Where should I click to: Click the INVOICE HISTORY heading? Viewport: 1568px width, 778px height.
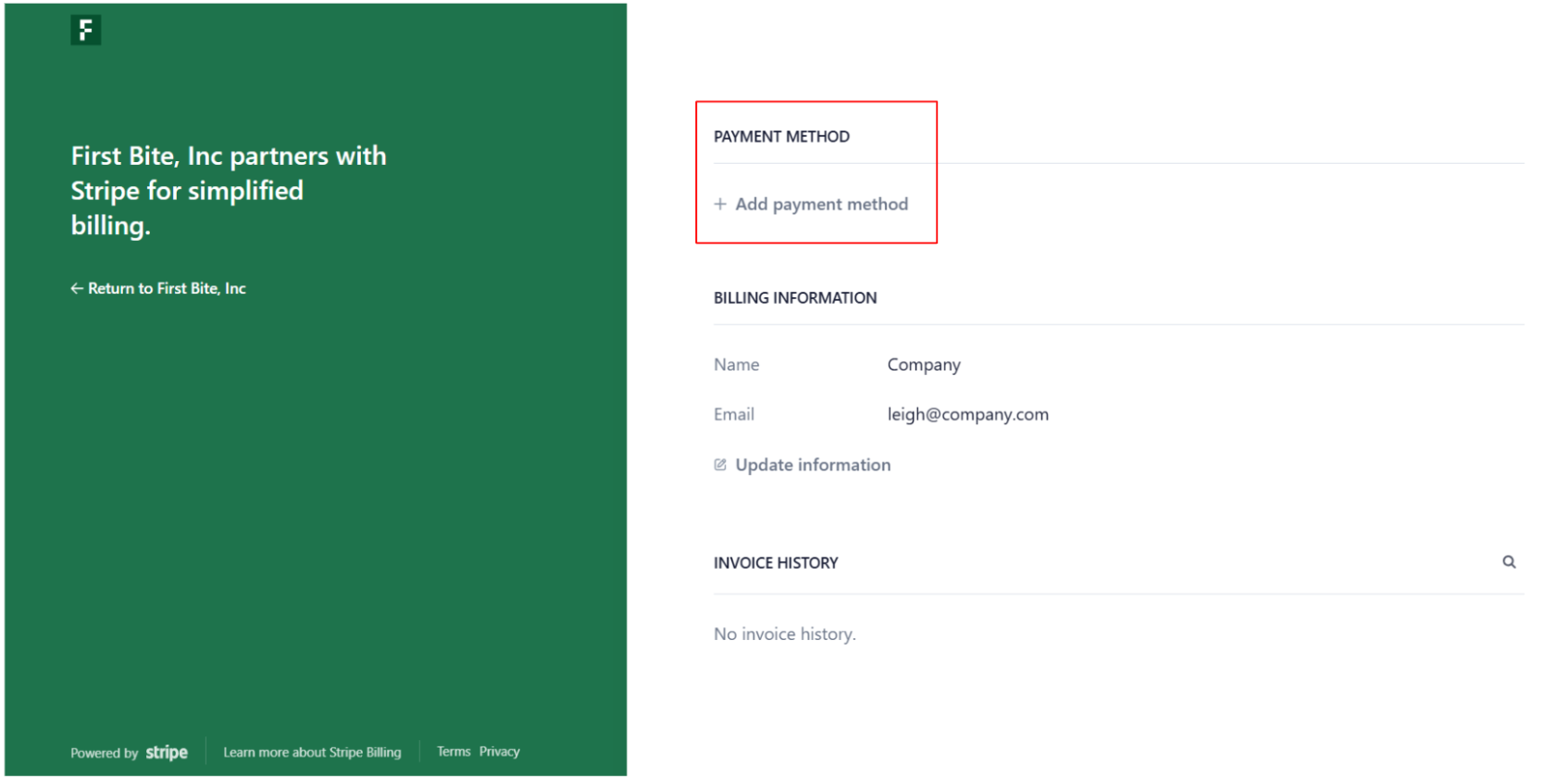776,563
